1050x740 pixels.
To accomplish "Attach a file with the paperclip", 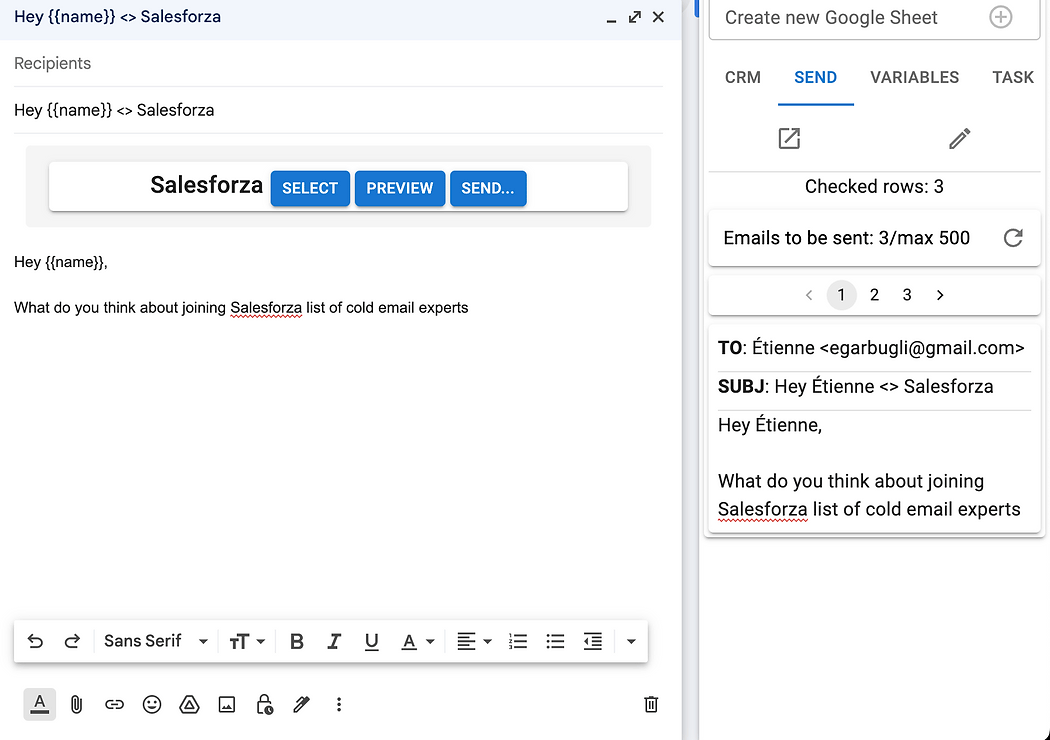I will (x=76, y=705).
